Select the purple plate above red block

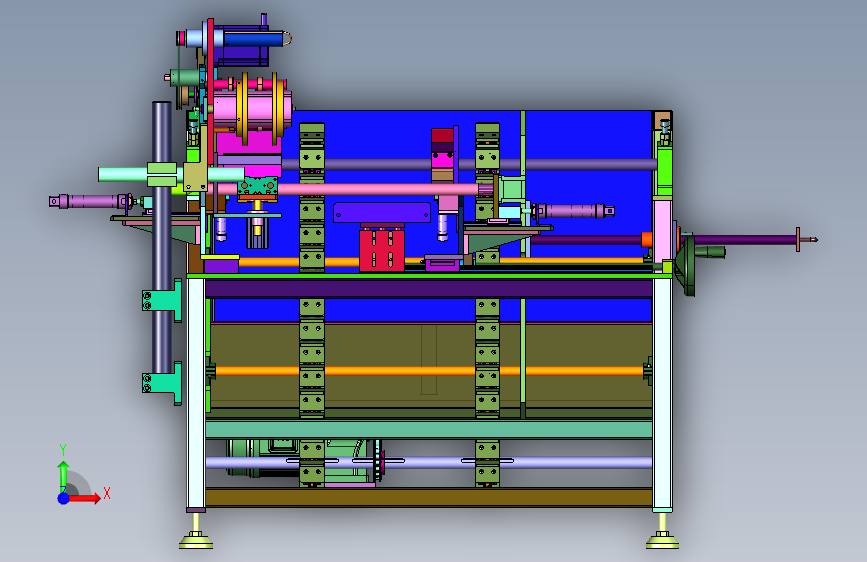pos(382,213)
